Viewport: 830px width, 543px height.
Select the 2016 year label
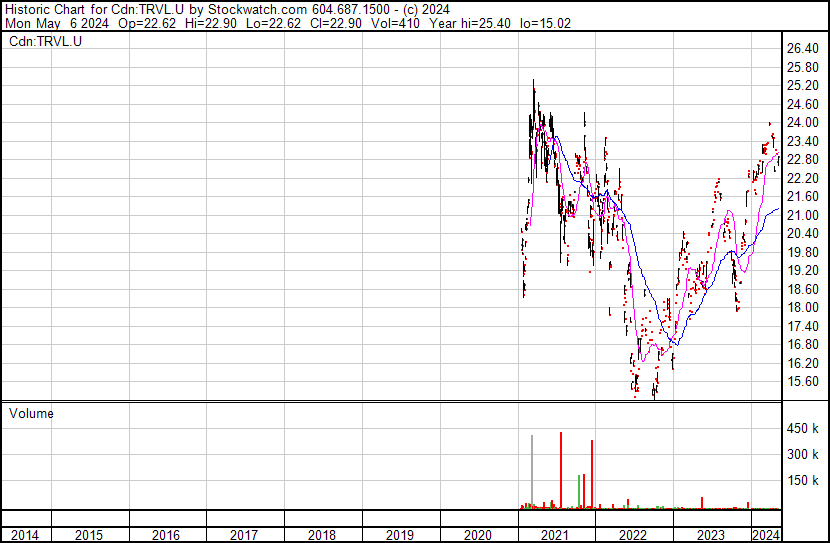(166, 535)
